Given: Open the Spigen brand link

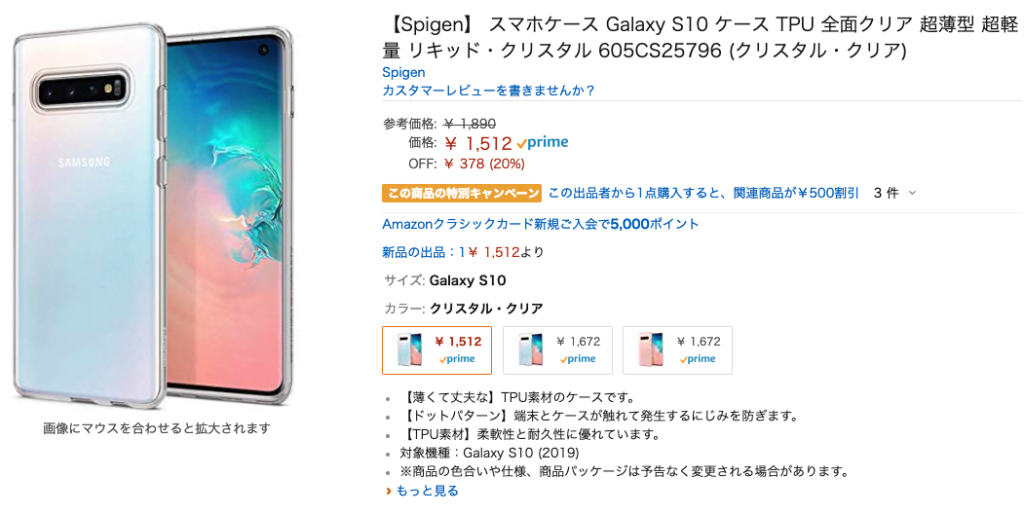Looking at the screenshot, I should tap(403, 72).
